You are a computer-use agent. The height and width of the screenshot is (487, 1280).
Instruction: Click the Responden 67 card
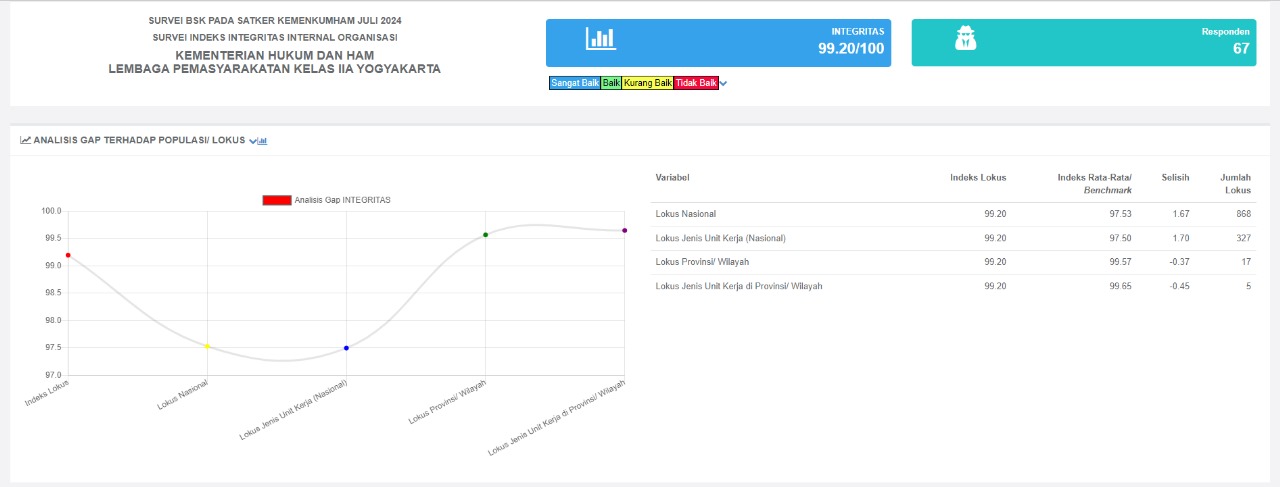tap(1083, 42)
